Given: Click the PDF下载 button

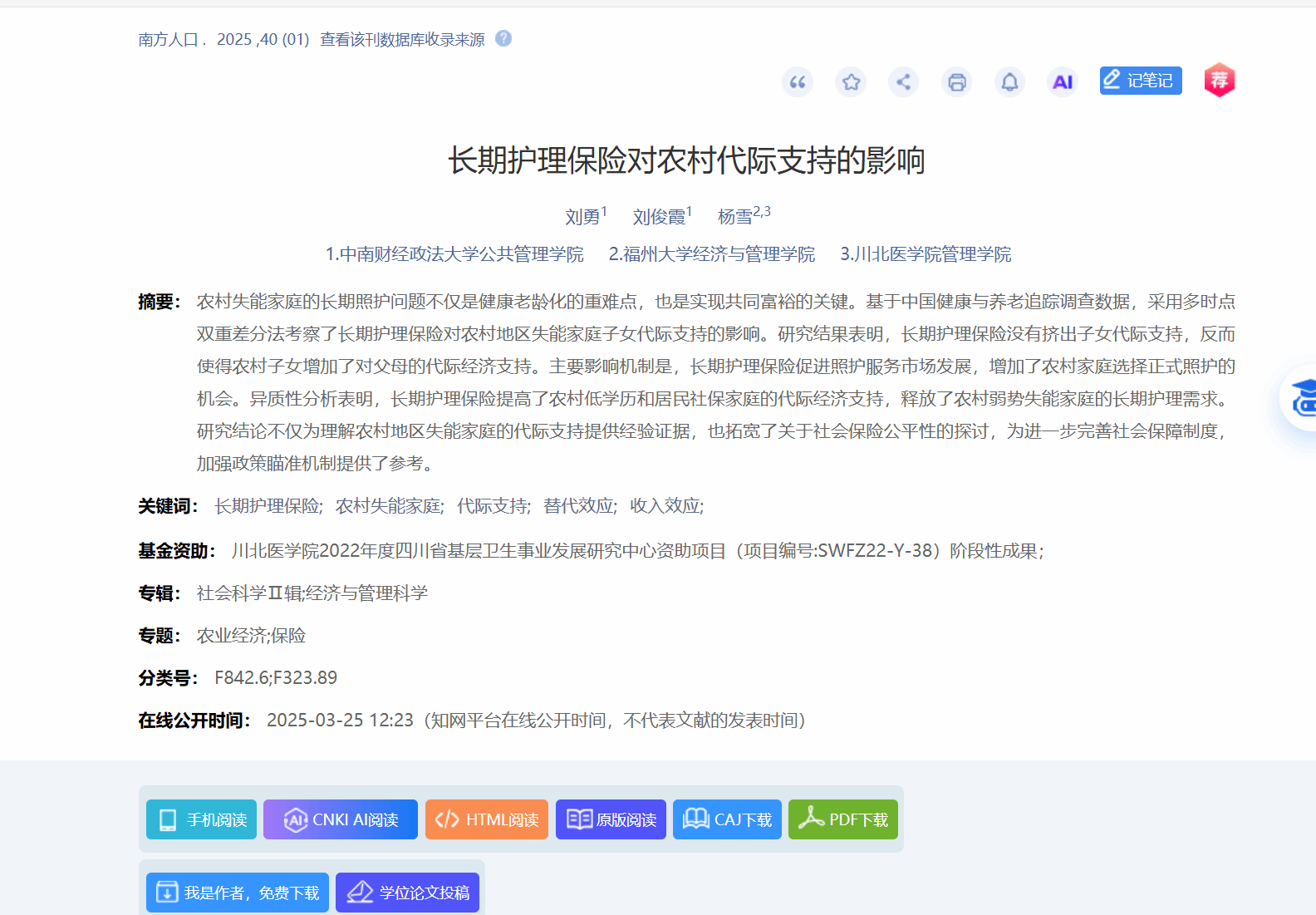Looking at the screenshot, I should pyautogui.click(x=843, y=819).
